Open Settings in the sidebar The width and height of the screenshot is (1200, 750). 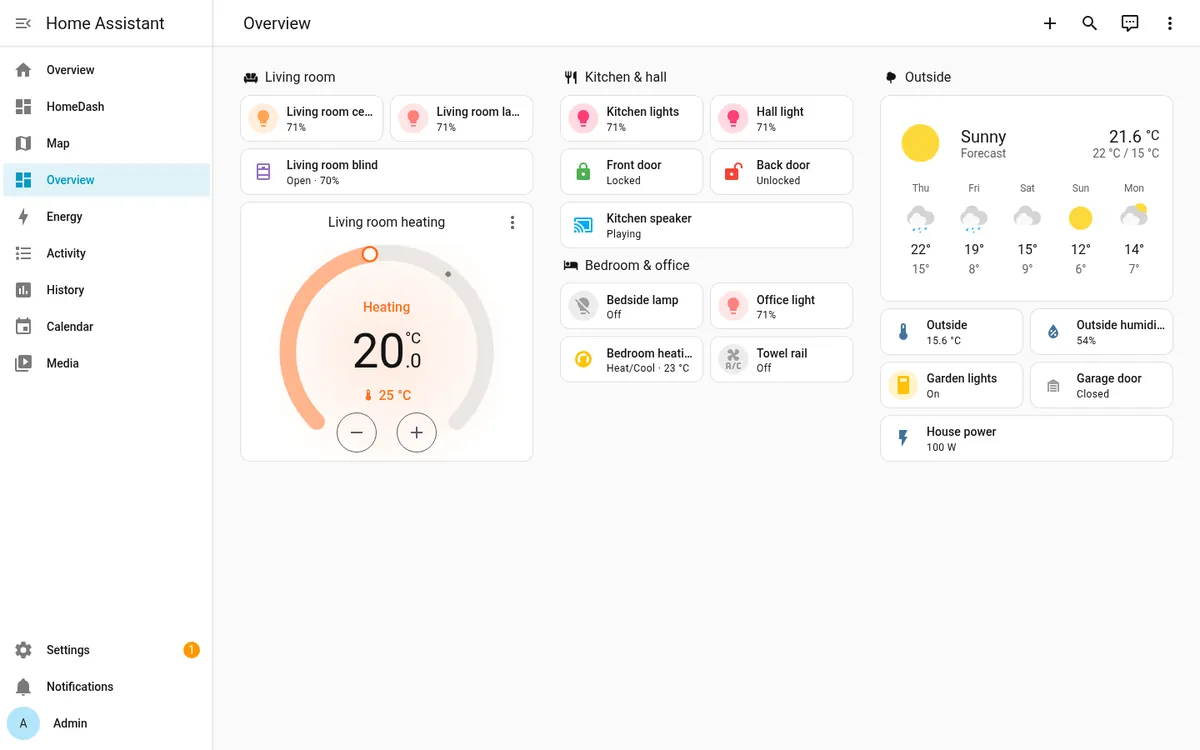pos(107,650)
